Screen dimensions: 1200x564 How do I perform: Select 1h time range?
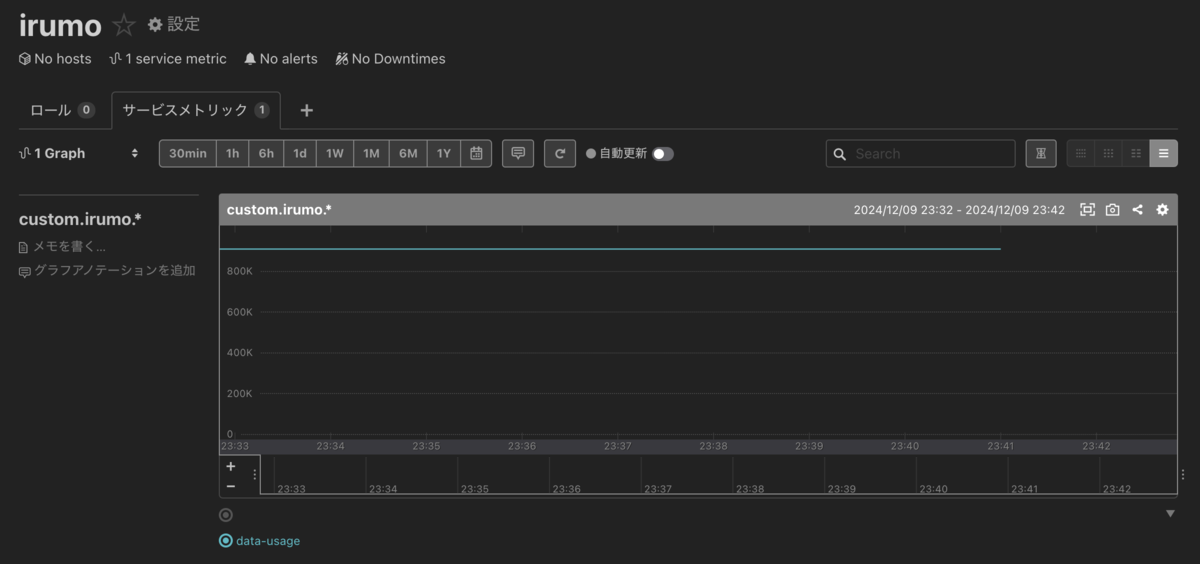[233, 153]
